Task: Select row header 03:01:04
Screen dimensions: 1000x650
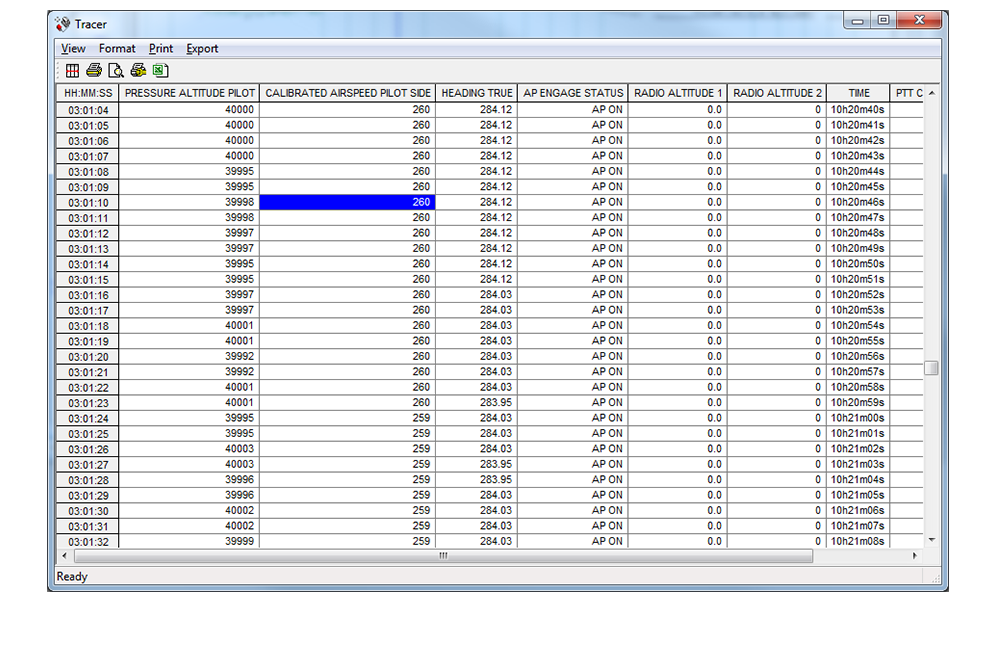Action: (88, 110)
